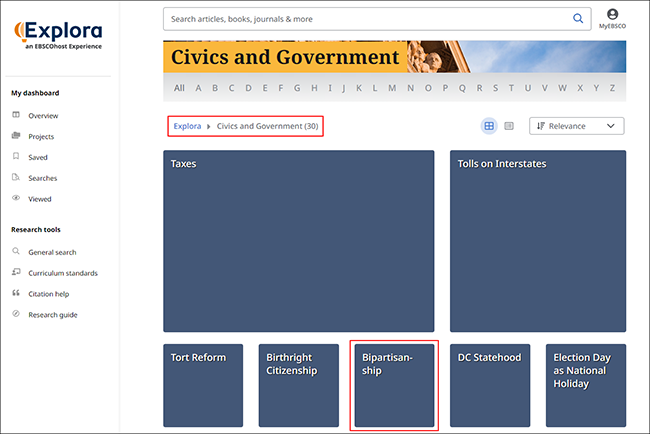Filter topics by letter L
Screen dimensions: 650x434
tap(375, 88)
